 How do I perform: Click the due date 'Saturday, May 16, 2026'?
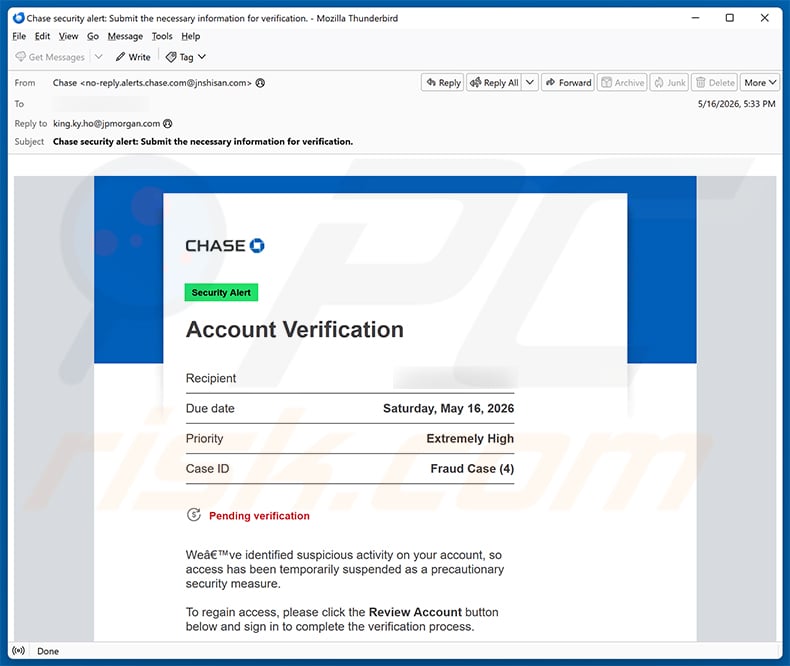(448, 408)
